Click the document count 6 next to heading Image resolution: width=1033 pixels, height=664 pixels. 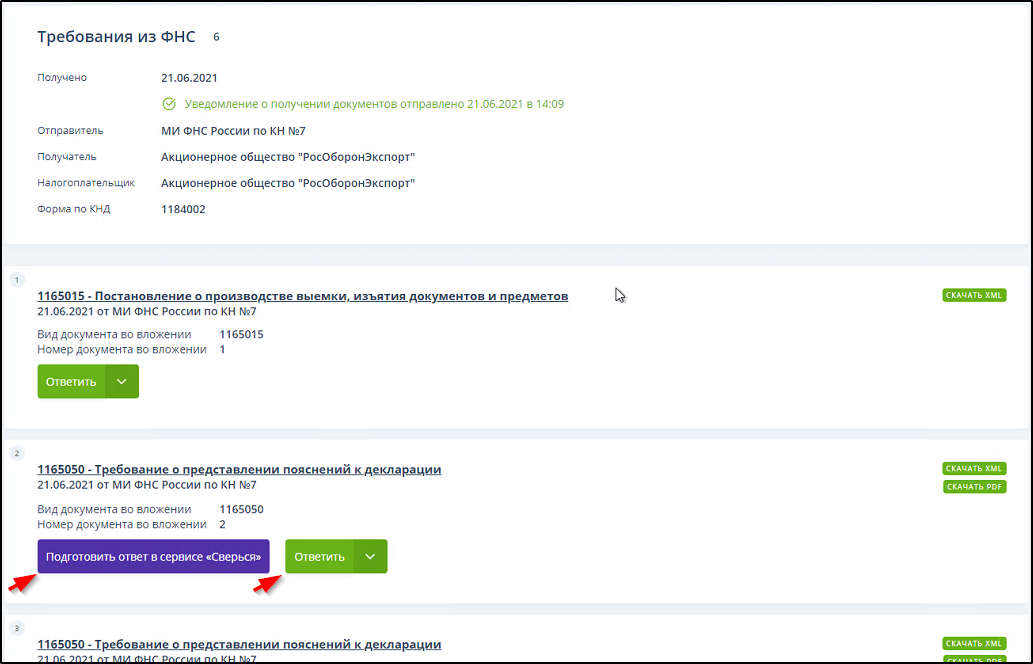(216, 37)
